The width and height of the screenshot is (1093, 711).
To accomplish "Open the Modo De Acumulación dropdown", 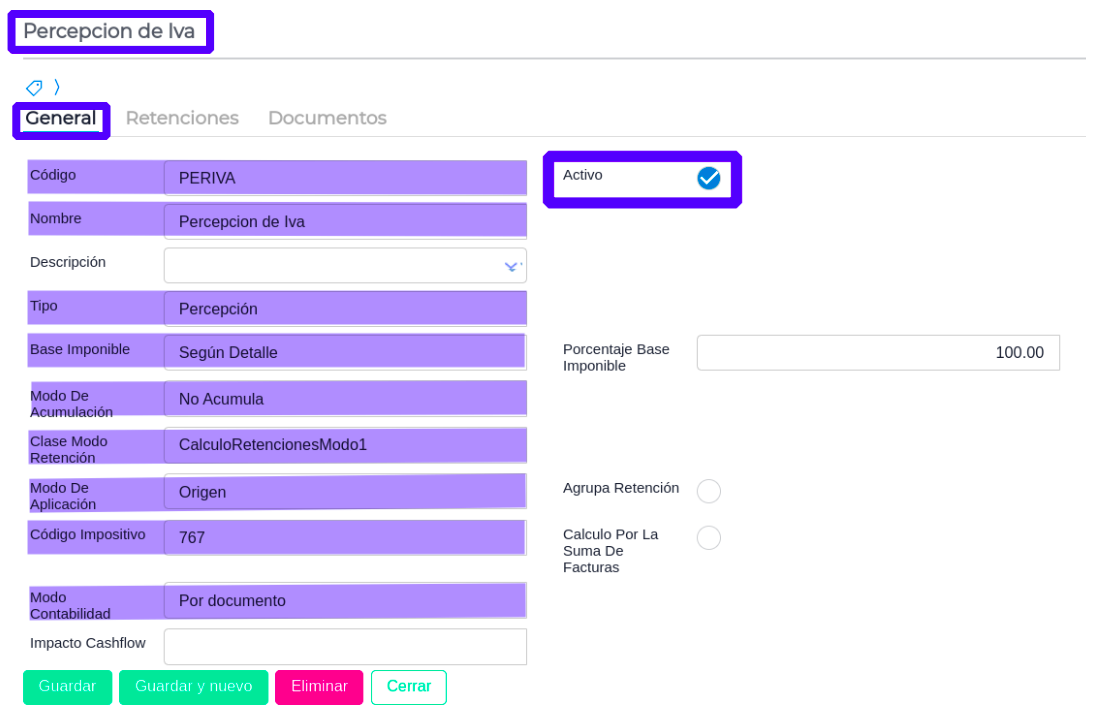I will (x=345, y=399).
